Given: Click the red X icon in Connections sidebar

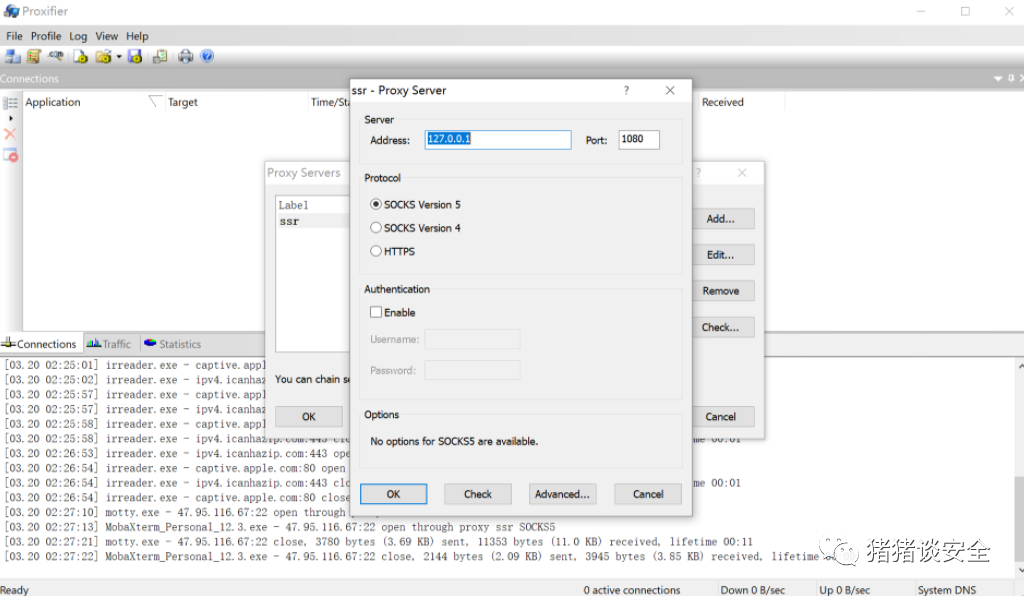Looking at the screenshot, I should (x=10, y=134).
